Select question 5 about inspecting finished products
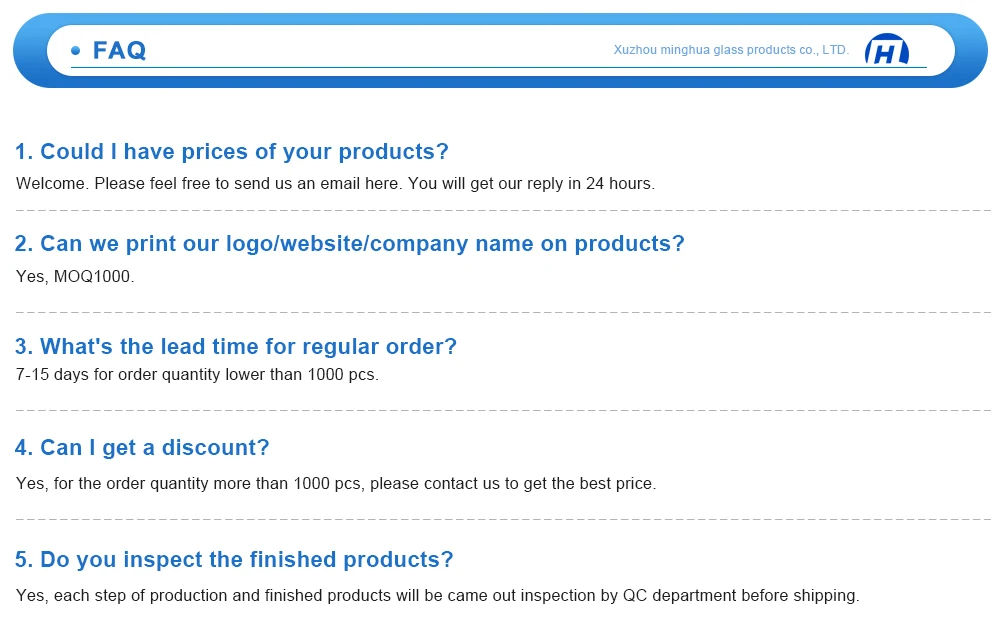The image size is (1000, 642). [234, 560]
